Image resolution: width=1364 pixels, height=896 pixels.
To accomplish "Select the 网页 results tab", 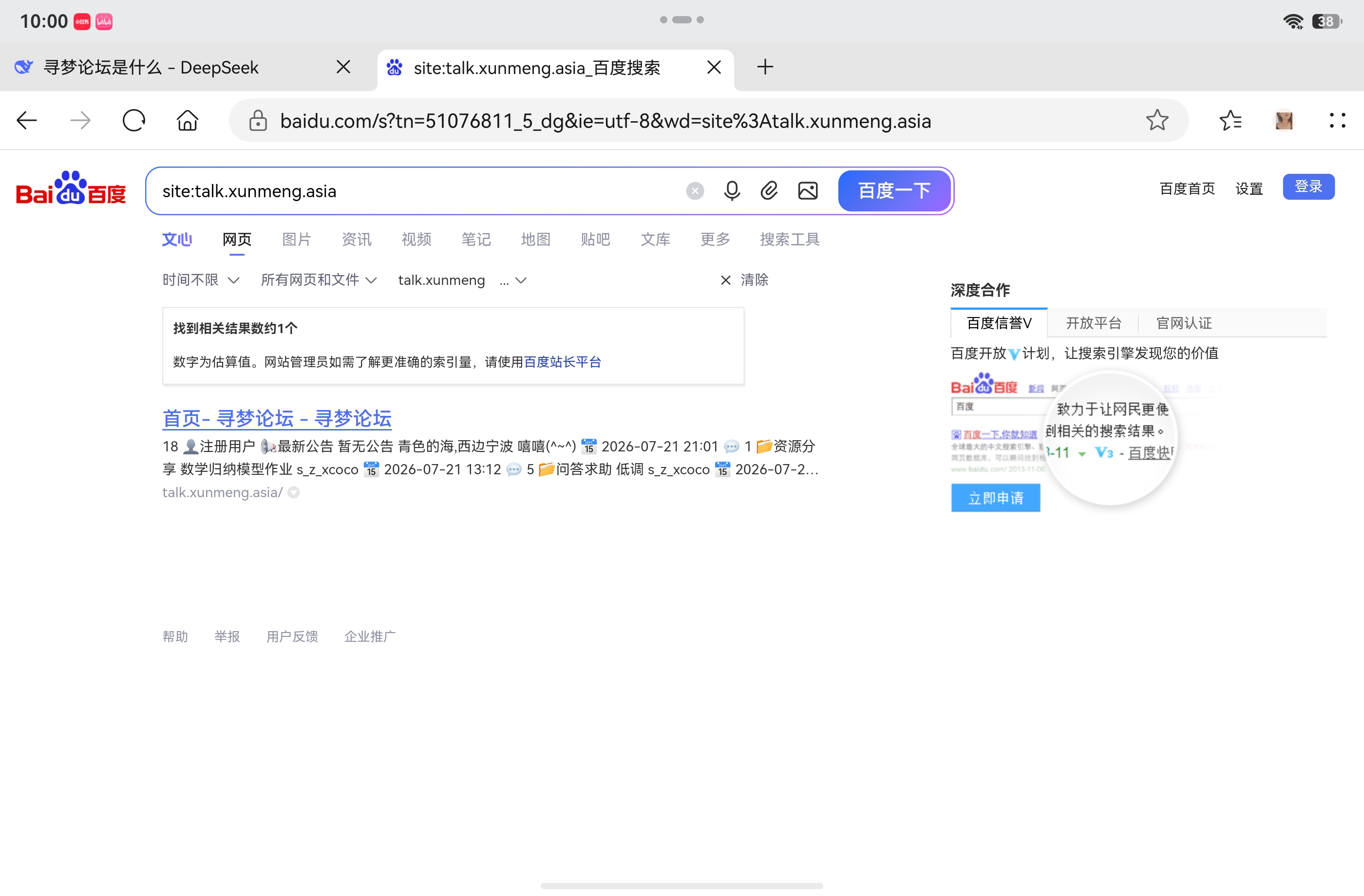I will pyautogui.click(x=237, y=240).
